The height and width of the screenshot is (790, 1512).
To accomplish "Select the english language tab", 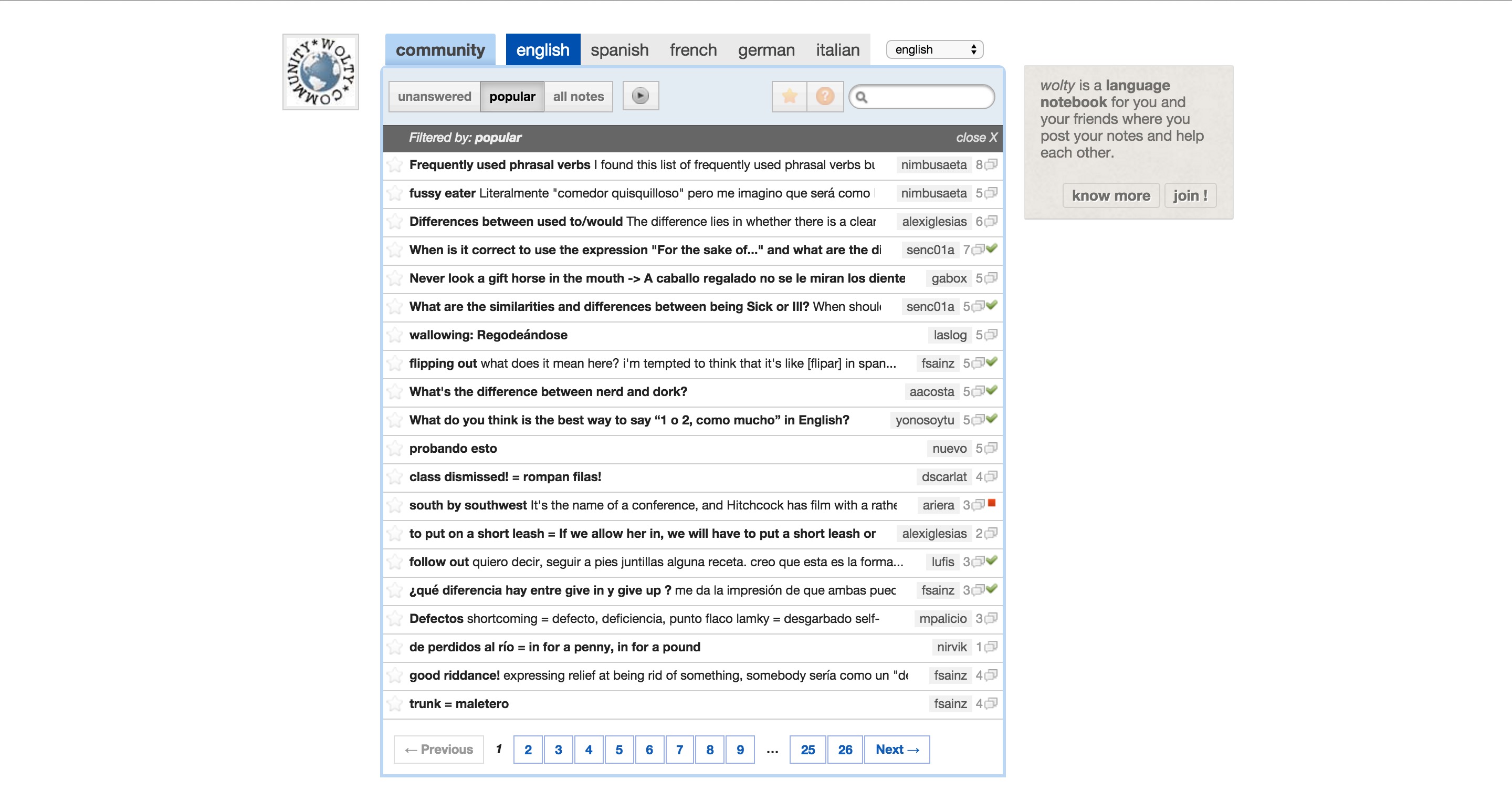I will coord(543,50).
